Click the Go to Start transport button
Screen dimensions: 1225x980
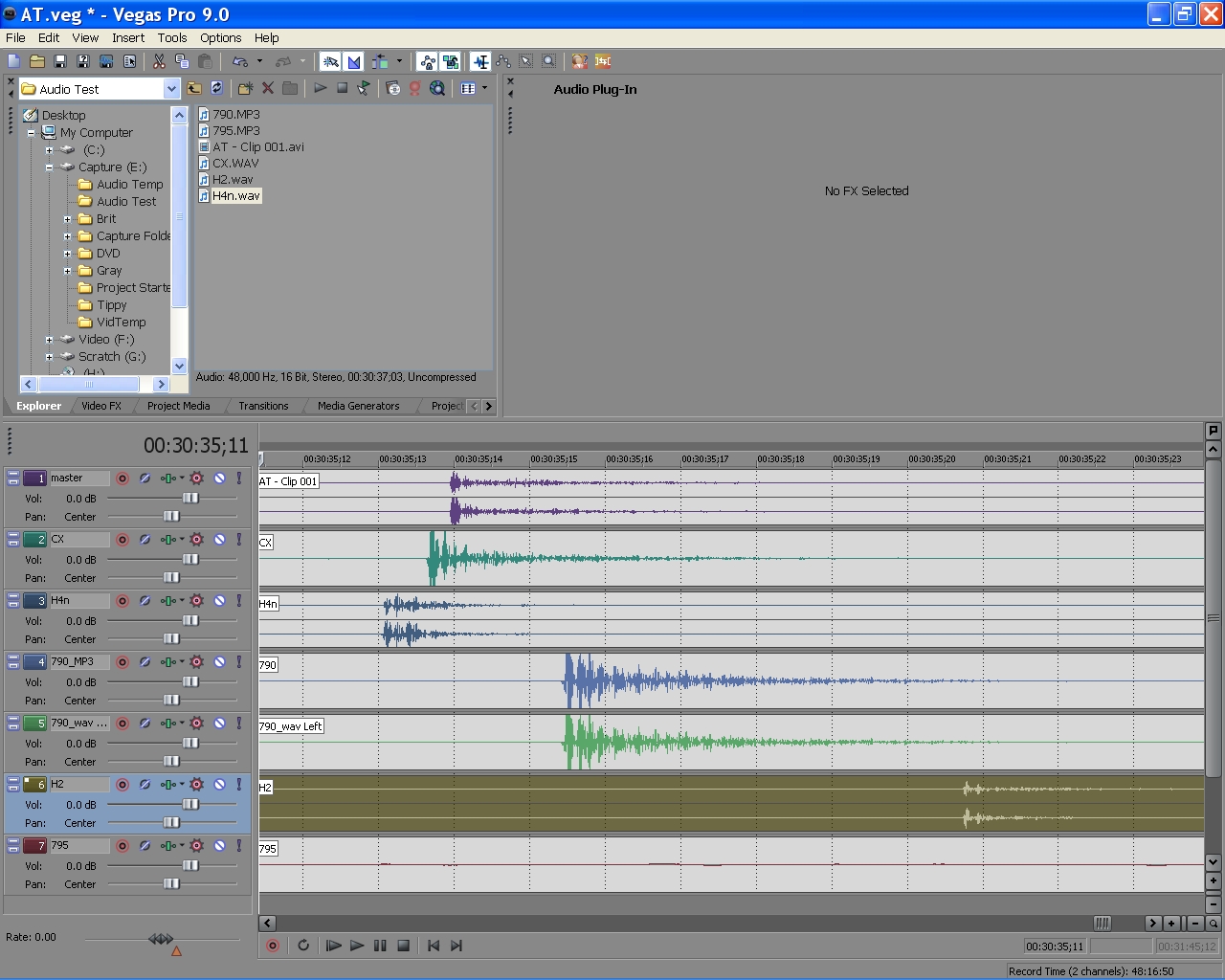[434, 946]
